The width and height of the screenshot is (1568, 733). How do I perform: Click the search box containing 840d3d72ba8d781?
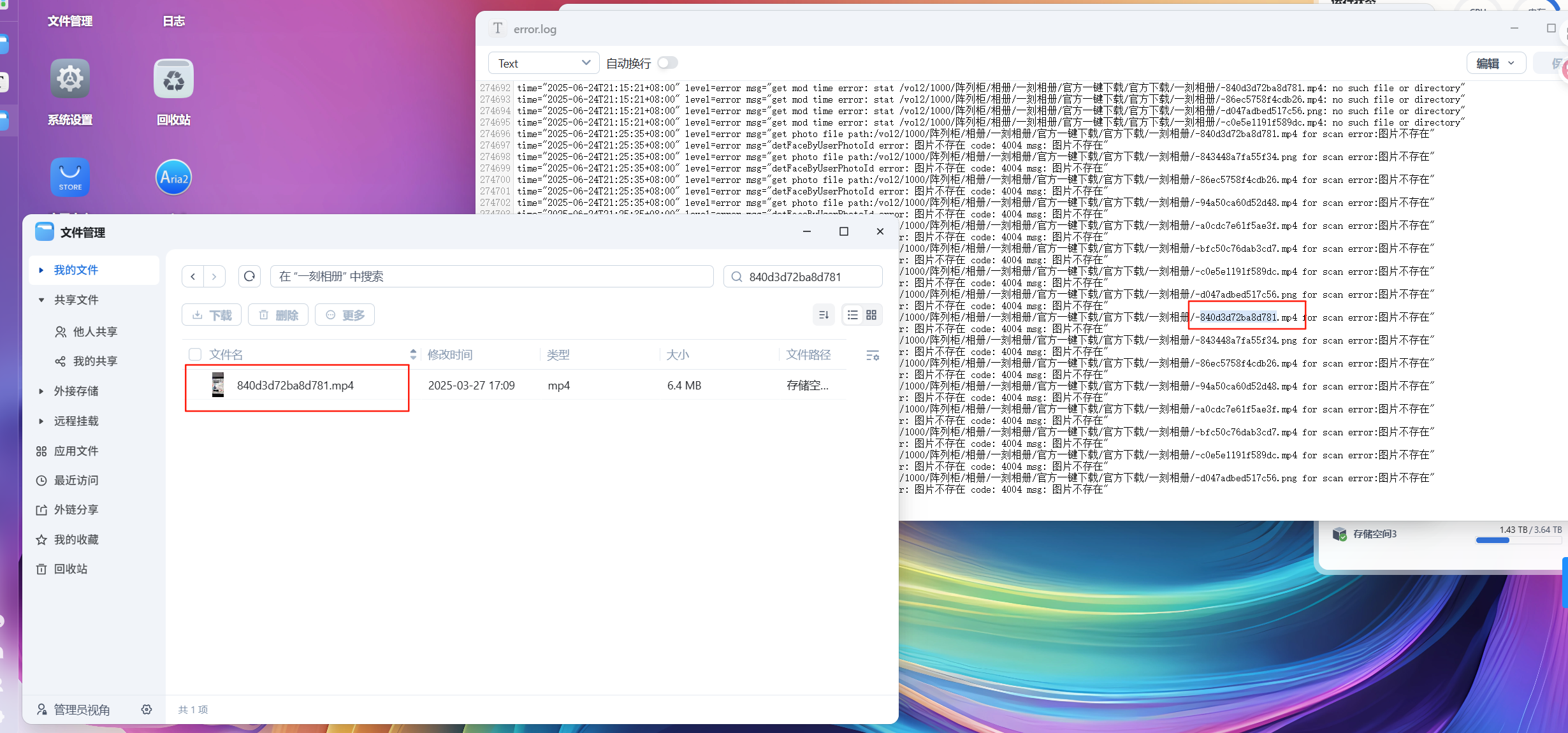coord(803,277)
